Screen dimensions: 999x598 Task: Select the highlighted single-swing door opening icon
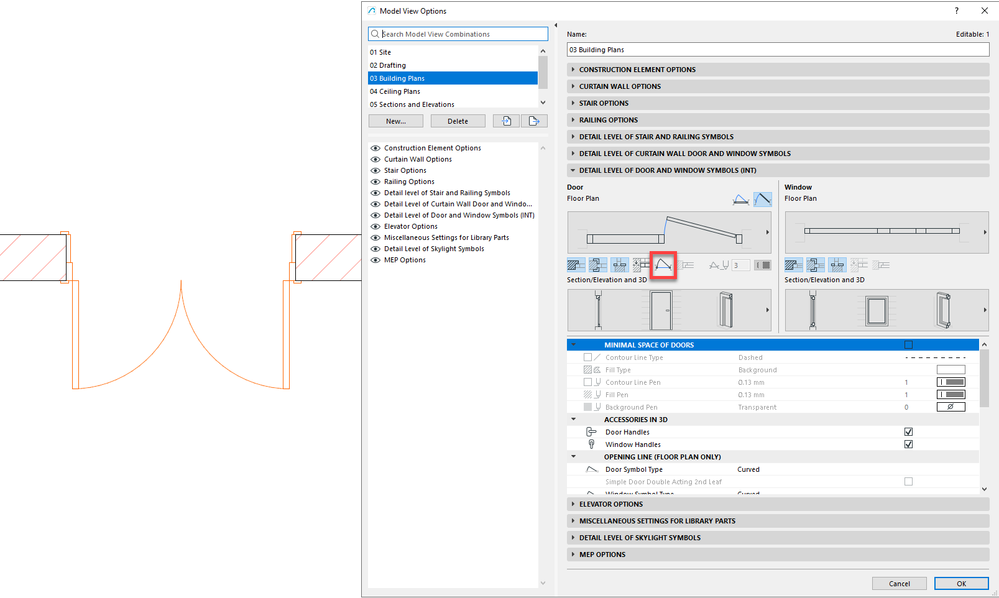coord(763,199)
